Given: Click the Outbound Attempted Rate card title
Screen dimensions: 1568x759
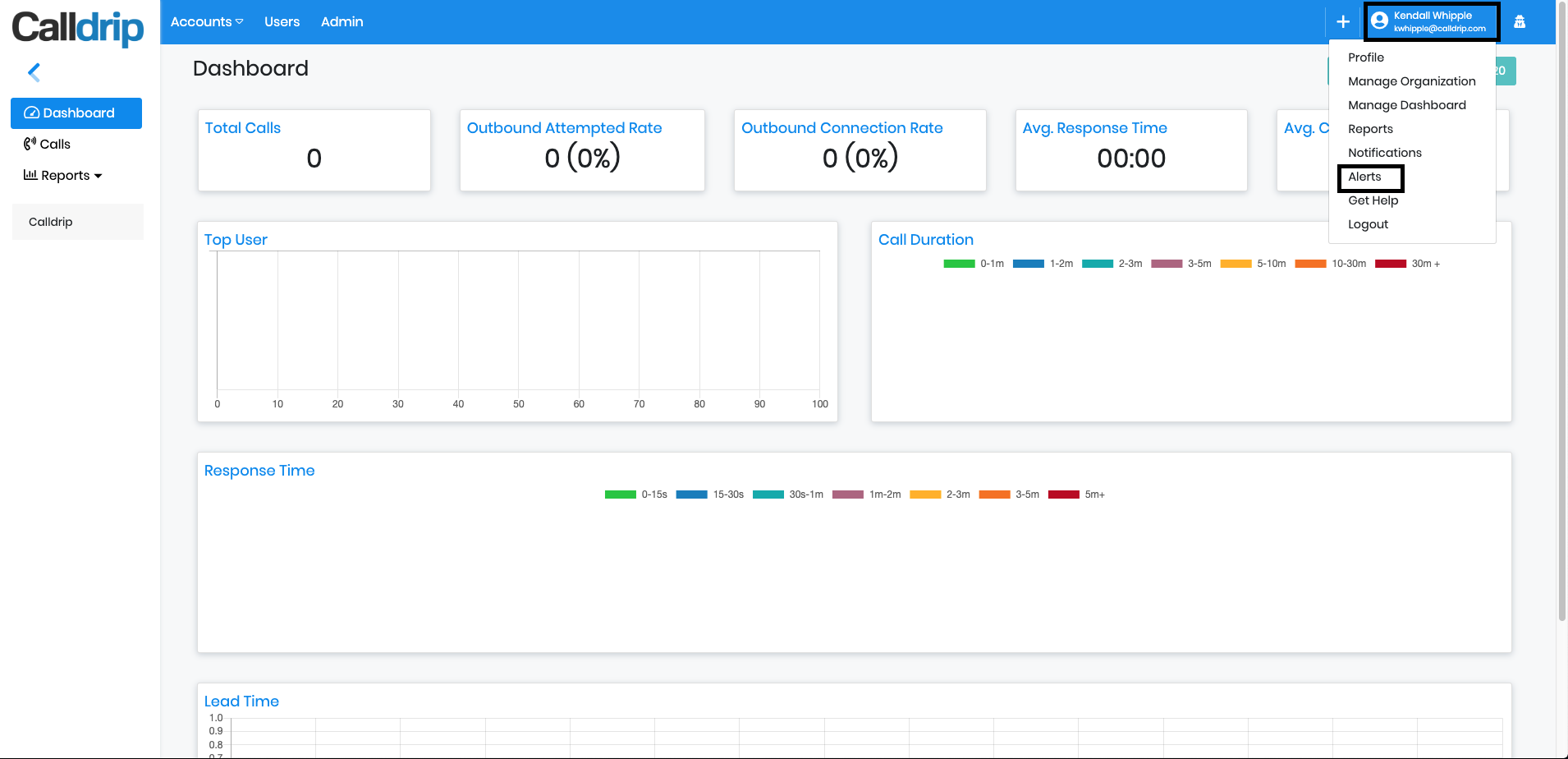Looking at the screenshot, I should tap(564, 128).
